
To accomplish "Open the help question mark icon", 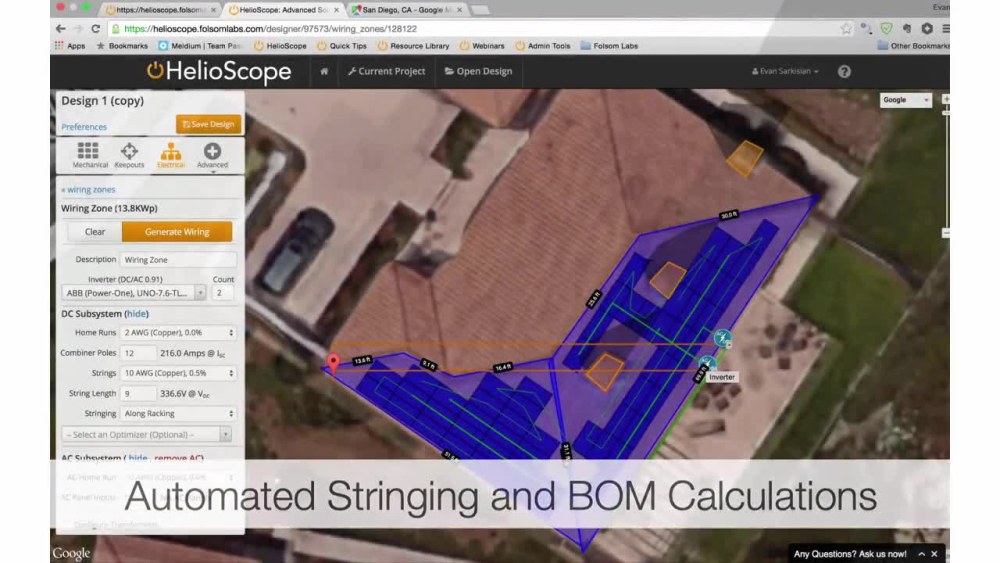I will click(x=844, y=71).
